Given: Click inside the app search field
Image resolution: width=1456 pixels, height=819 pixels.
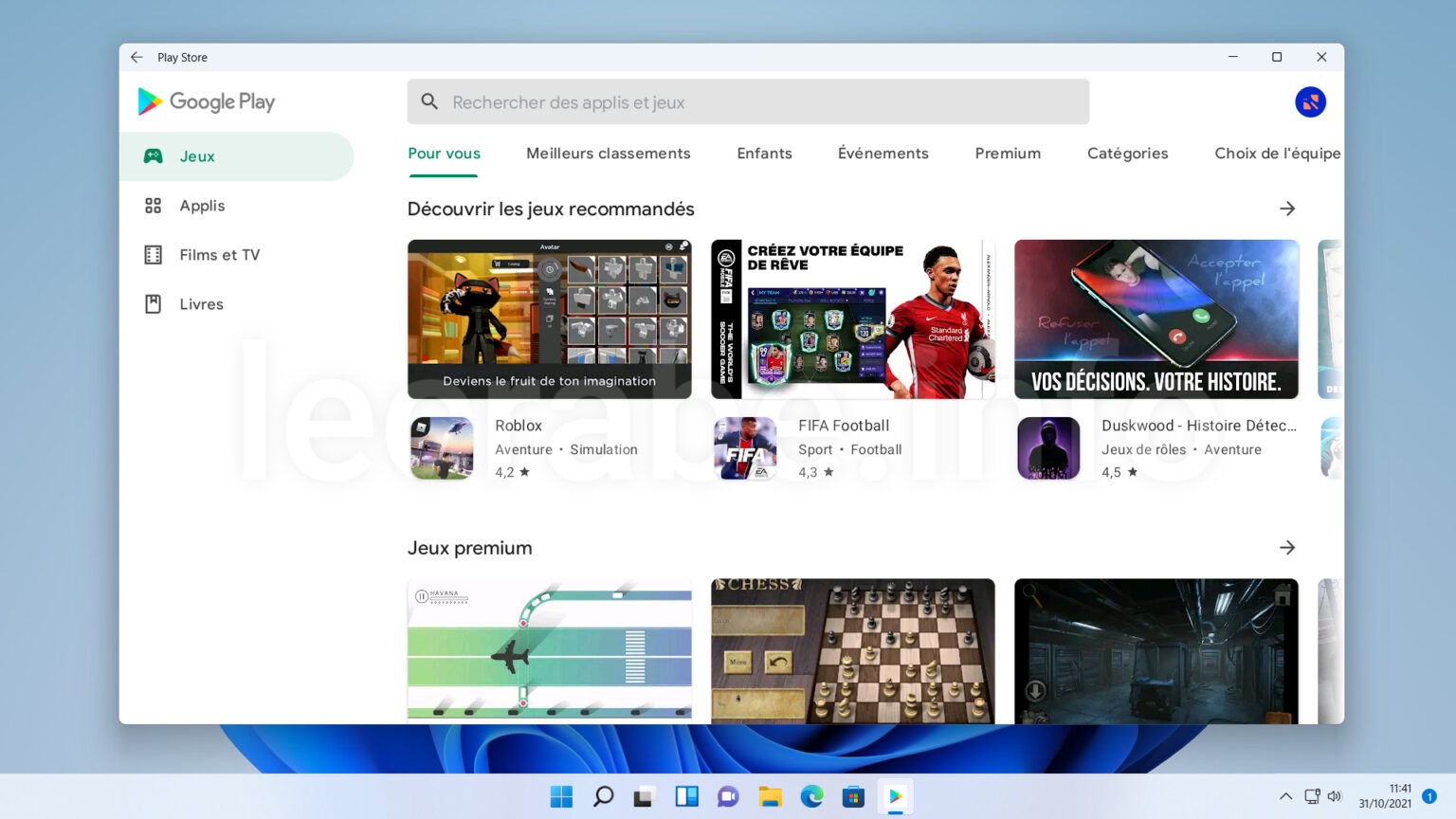Looking at the screenshot, I should [x=664, y=101].
